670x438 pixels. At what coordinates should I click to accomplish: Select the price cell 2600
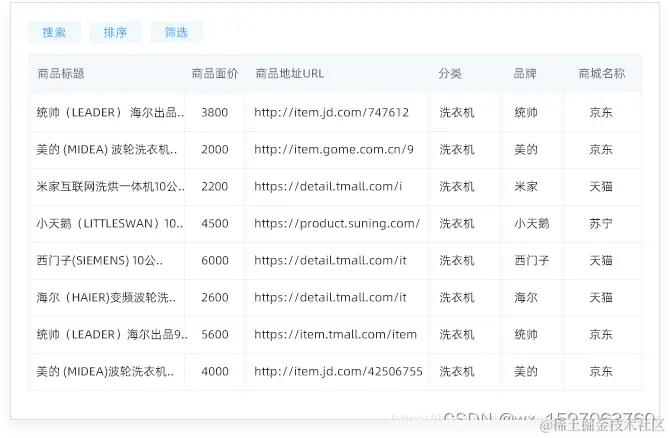click(x=215, y=297)
